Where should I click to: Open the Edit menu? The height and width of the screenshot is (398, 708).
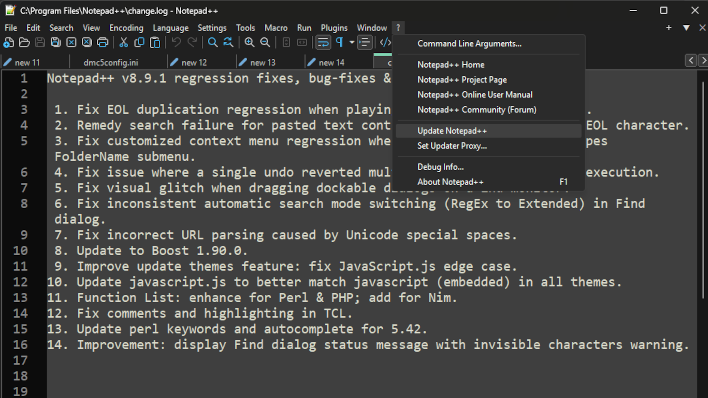[x=33, y=28]
